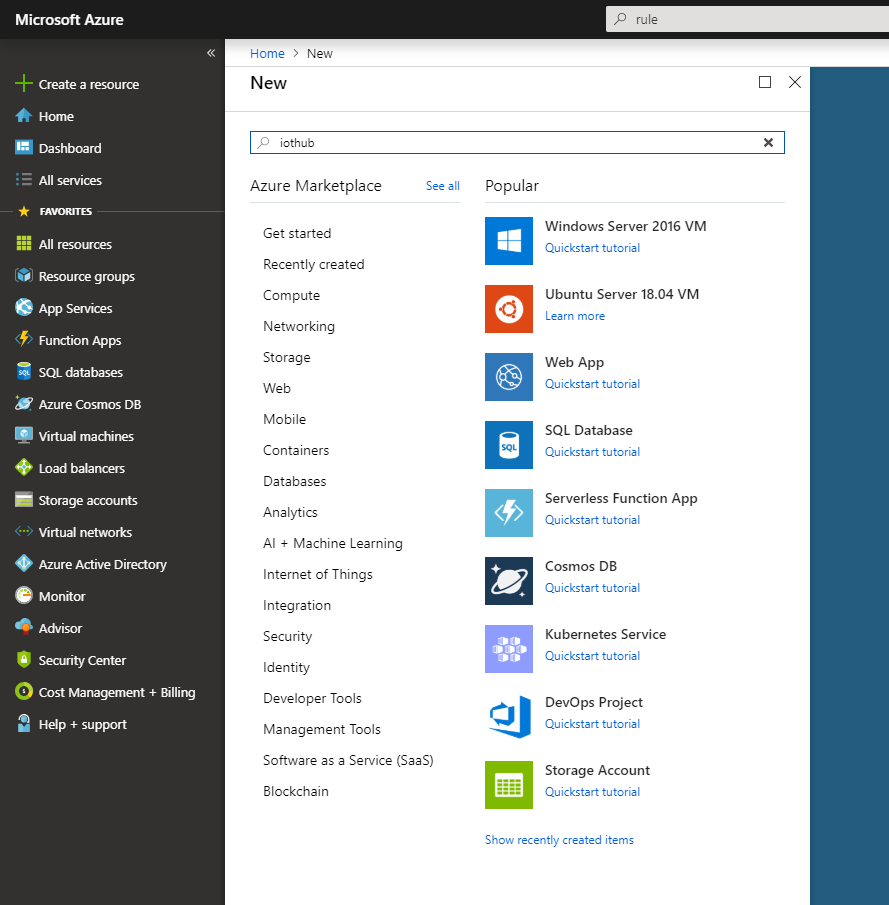Open the Help + support icon
The width and height of the screenshot is (889, 905).
point(24,724)
